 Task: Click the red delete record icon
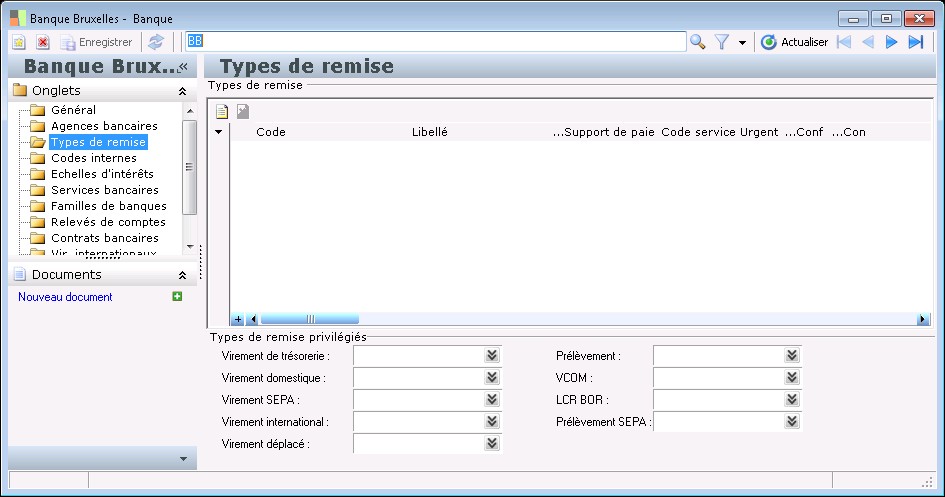[43, 42]
